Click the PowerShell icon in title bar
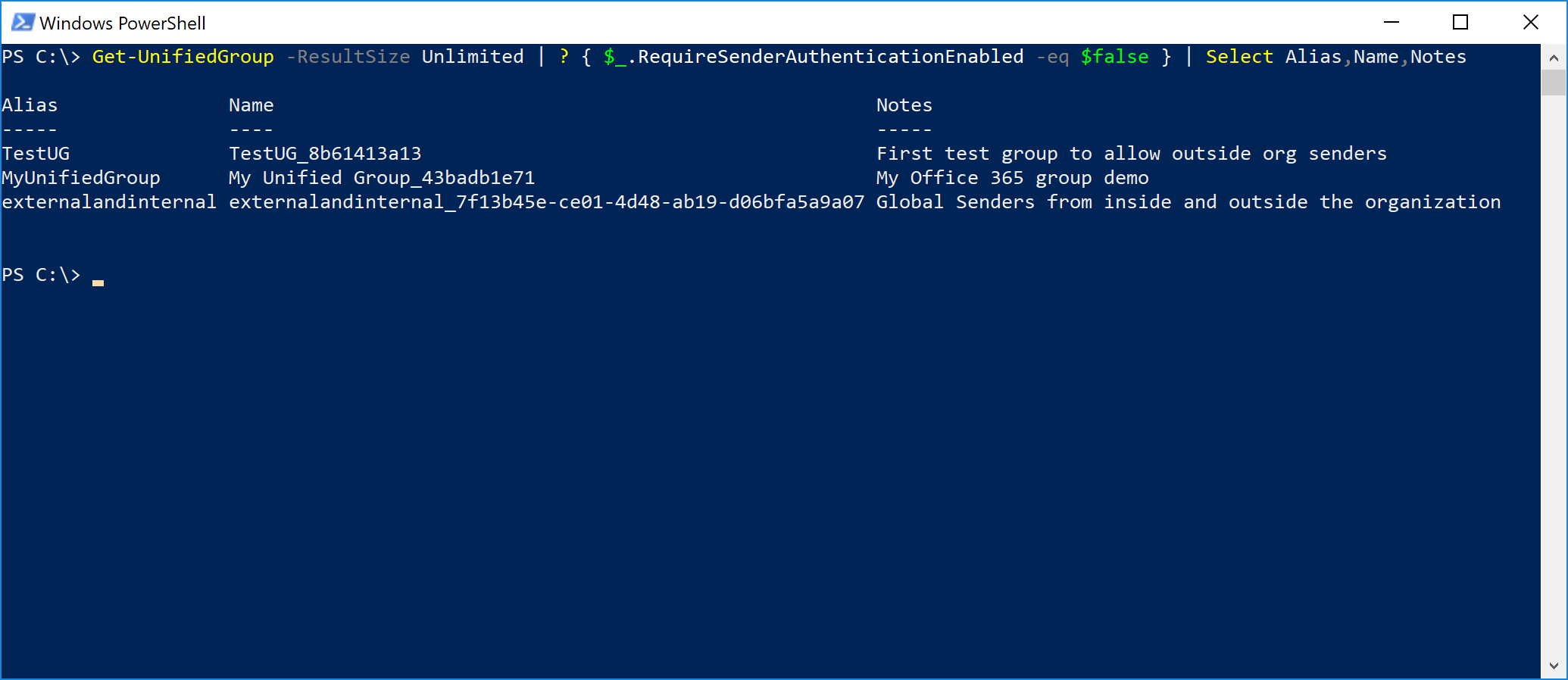 point(23,23)
